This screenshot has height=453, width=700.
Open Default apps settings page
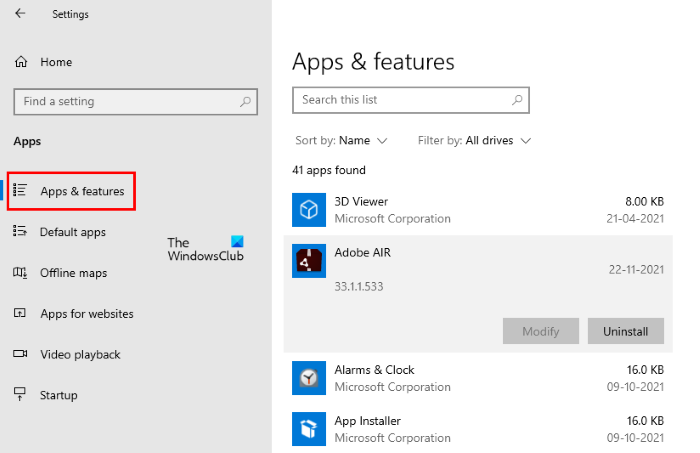(72, 232)
